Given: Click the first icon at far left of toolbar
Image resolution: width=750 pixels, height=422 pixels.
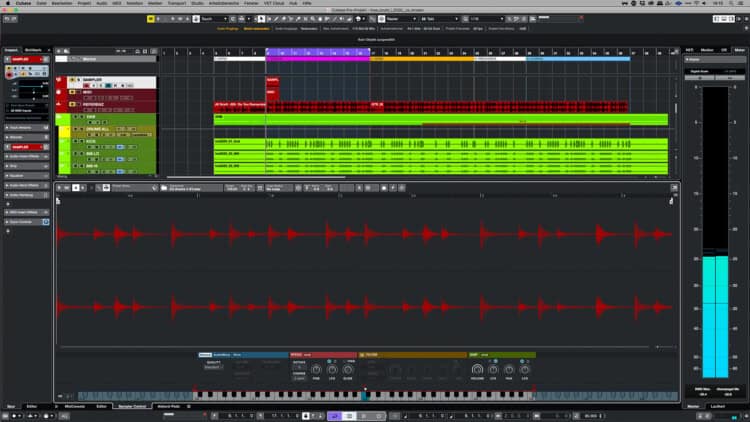Looking at the screenshot, I should pos(7,19).
